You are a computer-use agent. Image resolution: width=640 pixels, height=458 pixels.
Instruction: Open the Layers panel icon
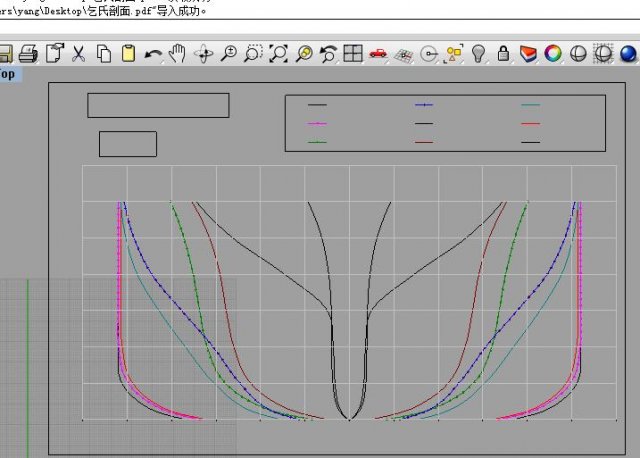click(529, 54)
